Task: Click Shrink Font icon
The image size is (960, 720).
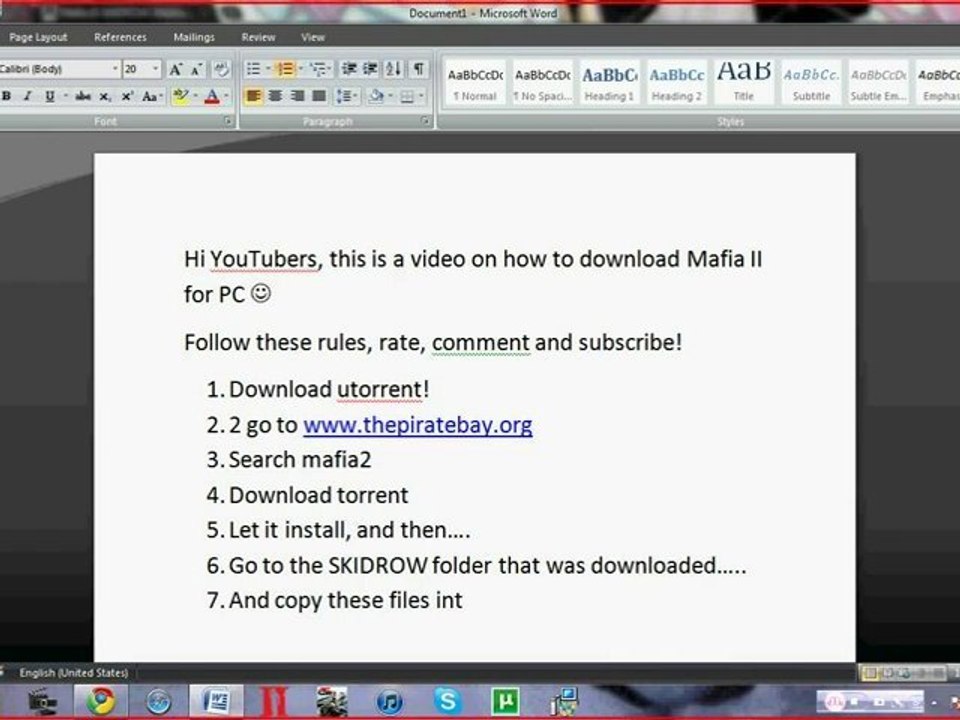Action: (197, 69)
